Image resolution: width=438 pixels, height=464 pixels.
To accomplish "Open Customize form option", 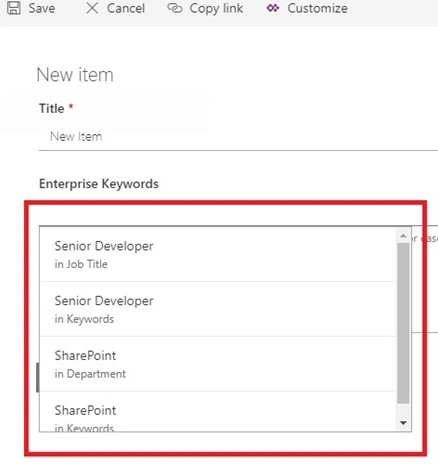I will [x=307, y=8].
